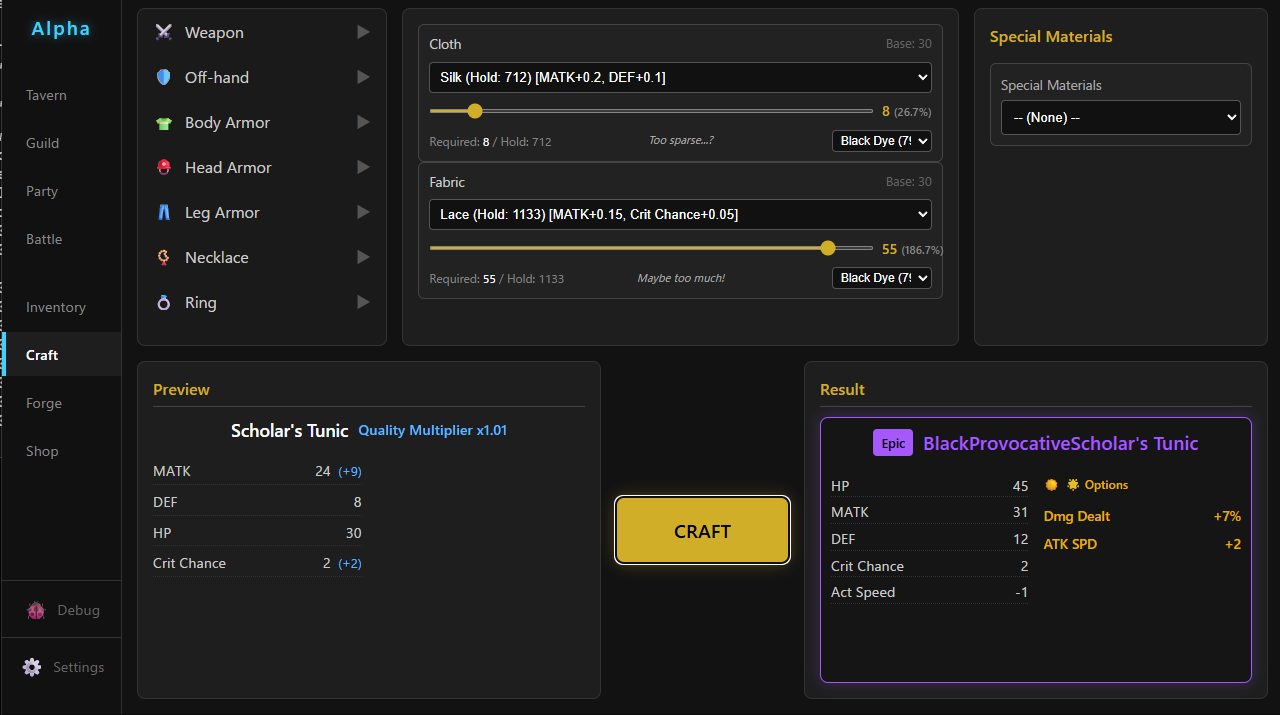Expand the Head Armor category arrow
This screenshot has width=1280, height=715.
pyautogui.click(x=363, y=167)
